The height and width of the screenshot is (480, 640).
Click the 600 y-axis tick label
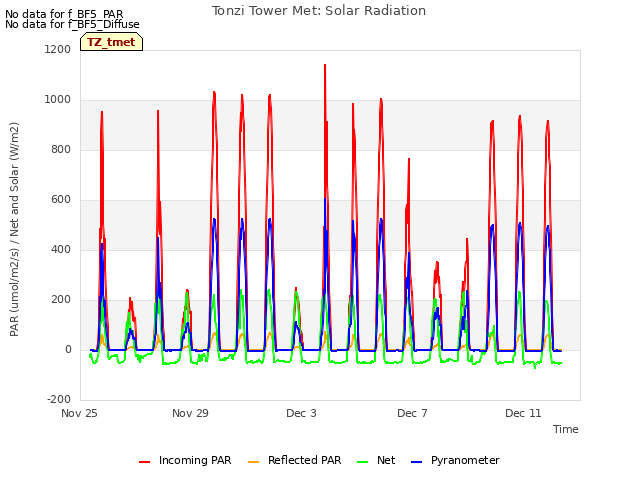coord(61,200)
